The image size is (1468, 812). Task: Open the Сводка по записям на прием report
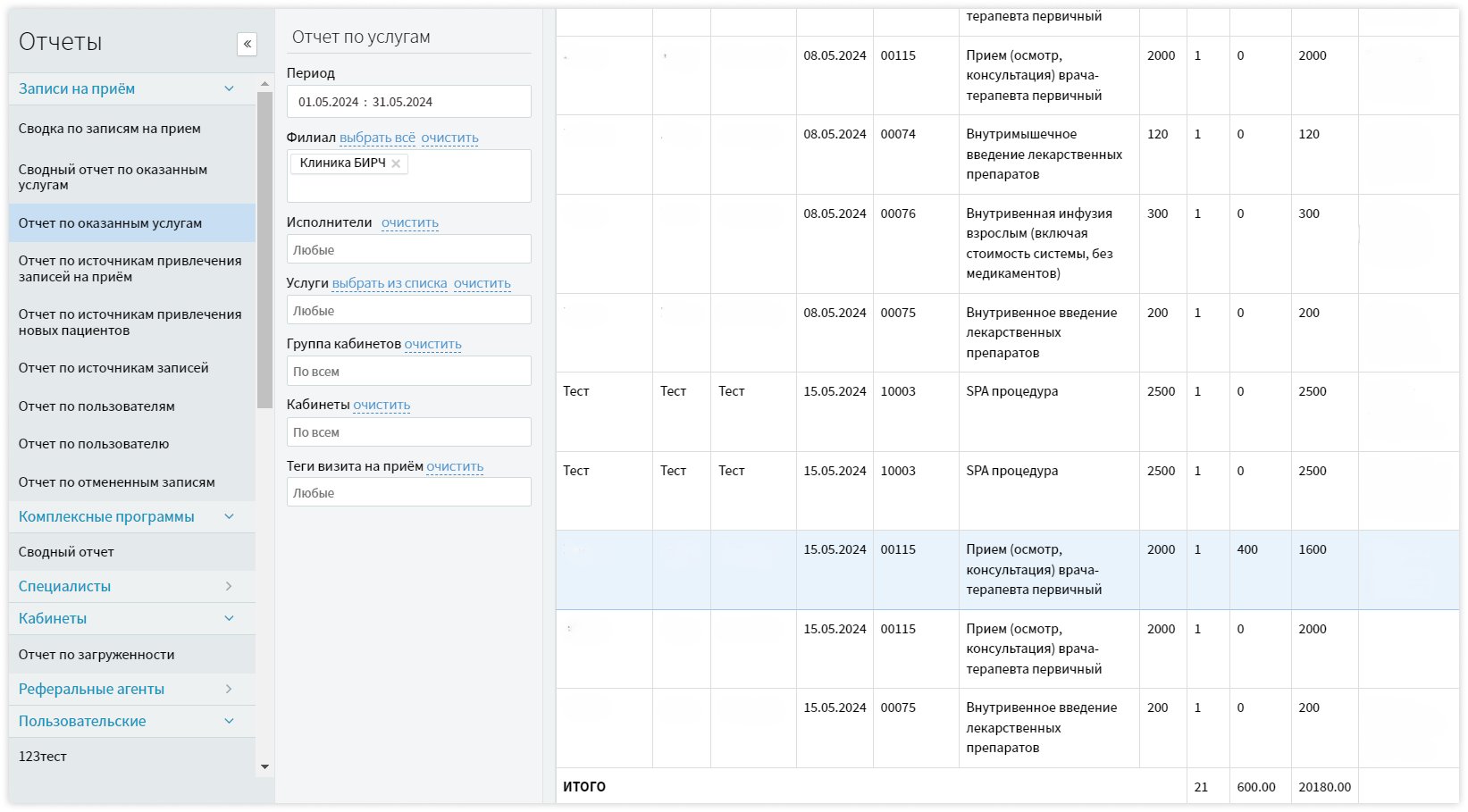[x=109, y=129]
